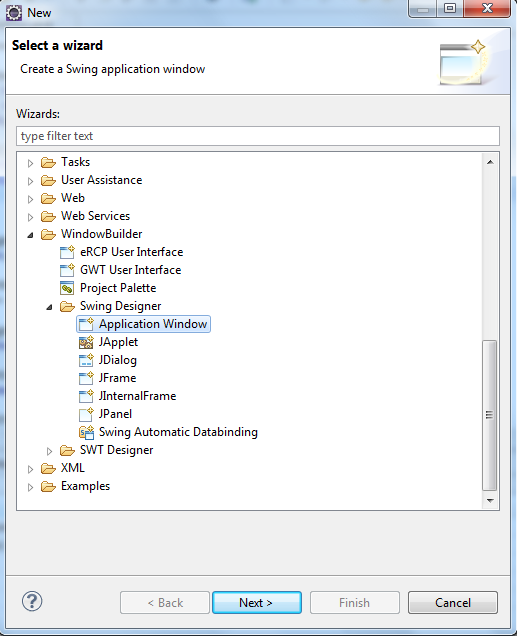Viewport: 517px width, 636px height.
Task: Click the GWT User Interface wizard icon
Action: [67, 270]
